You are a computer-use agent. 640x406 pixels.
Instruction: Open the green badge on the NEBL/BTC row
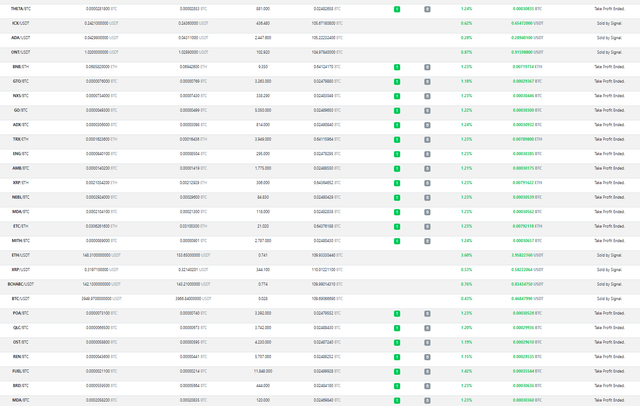tap(397, 198)
